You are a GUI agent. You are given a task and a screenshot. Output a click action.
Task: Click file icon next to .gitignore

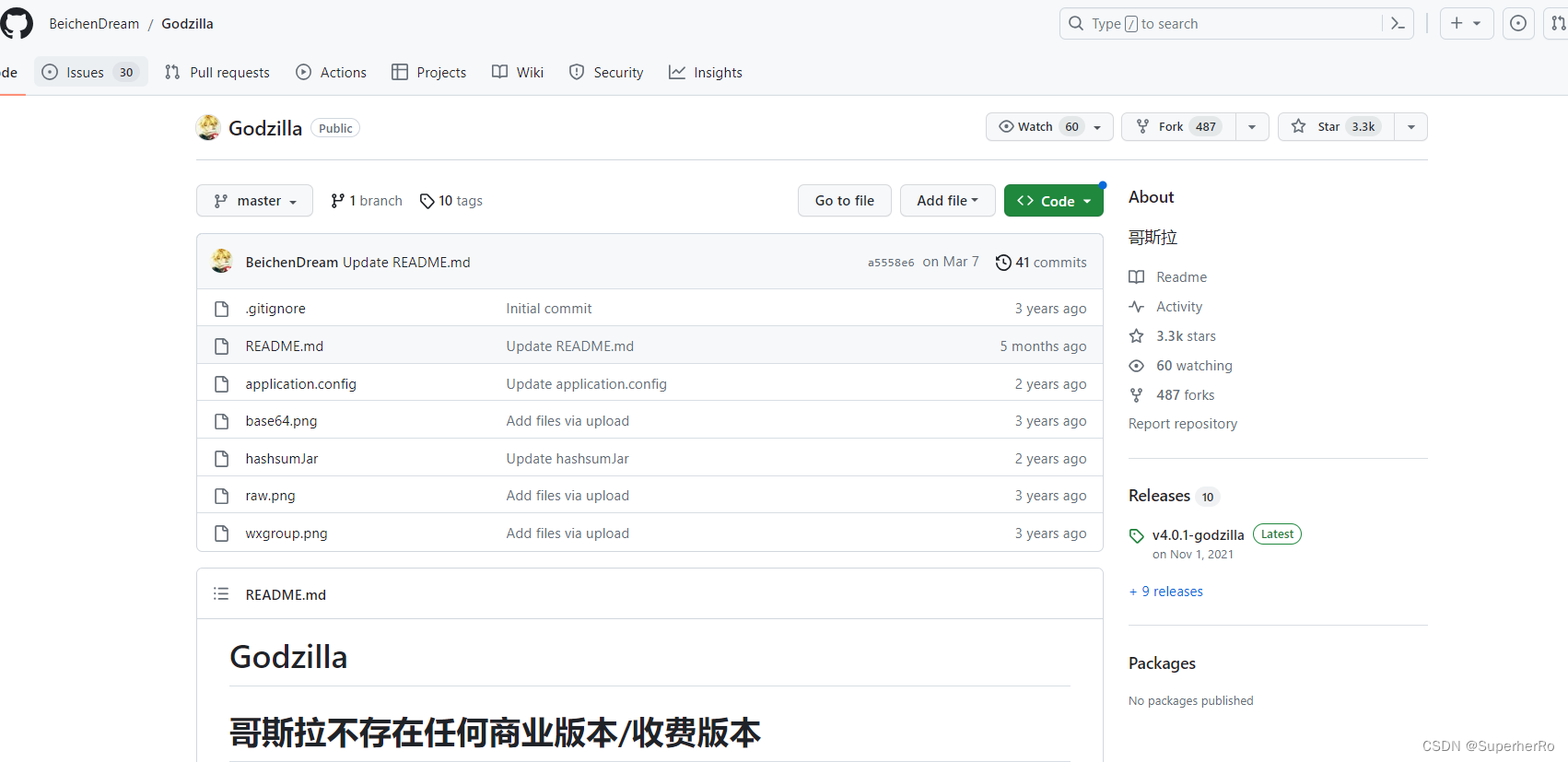221,309
